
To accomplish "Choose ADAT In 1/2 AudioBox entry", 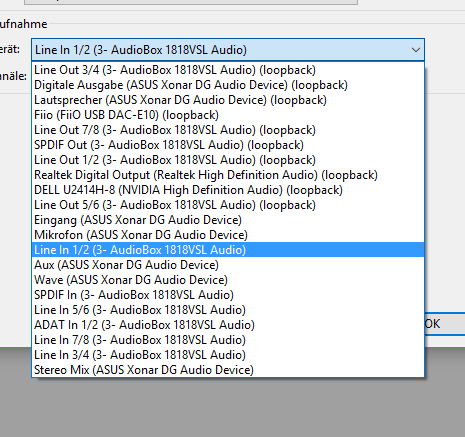I will click(228, 325).
